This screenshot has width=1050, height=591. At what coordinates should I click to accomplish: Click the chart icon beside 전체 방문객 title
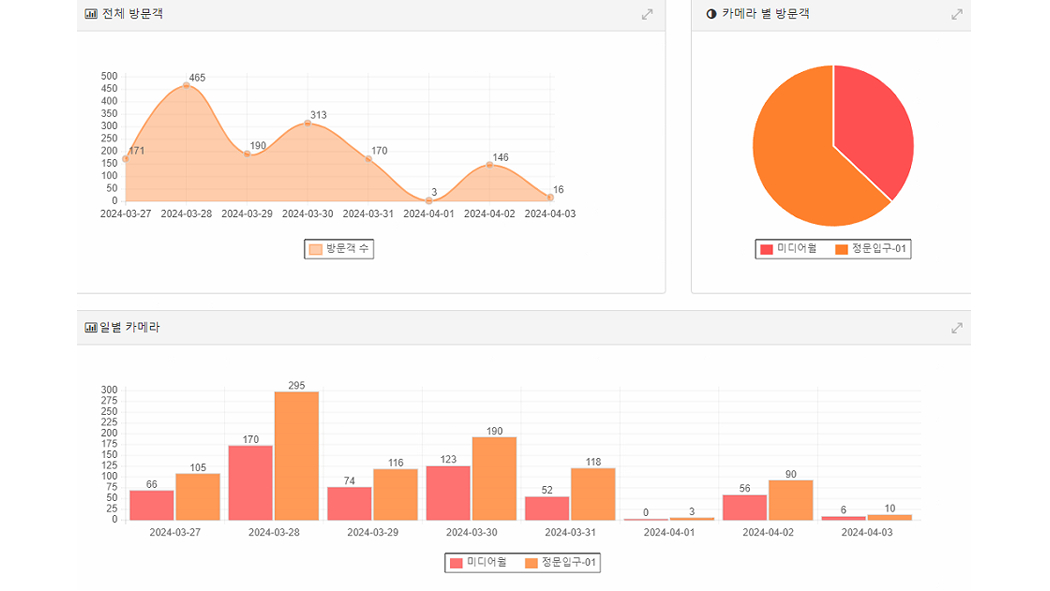(x=91, y=14)
